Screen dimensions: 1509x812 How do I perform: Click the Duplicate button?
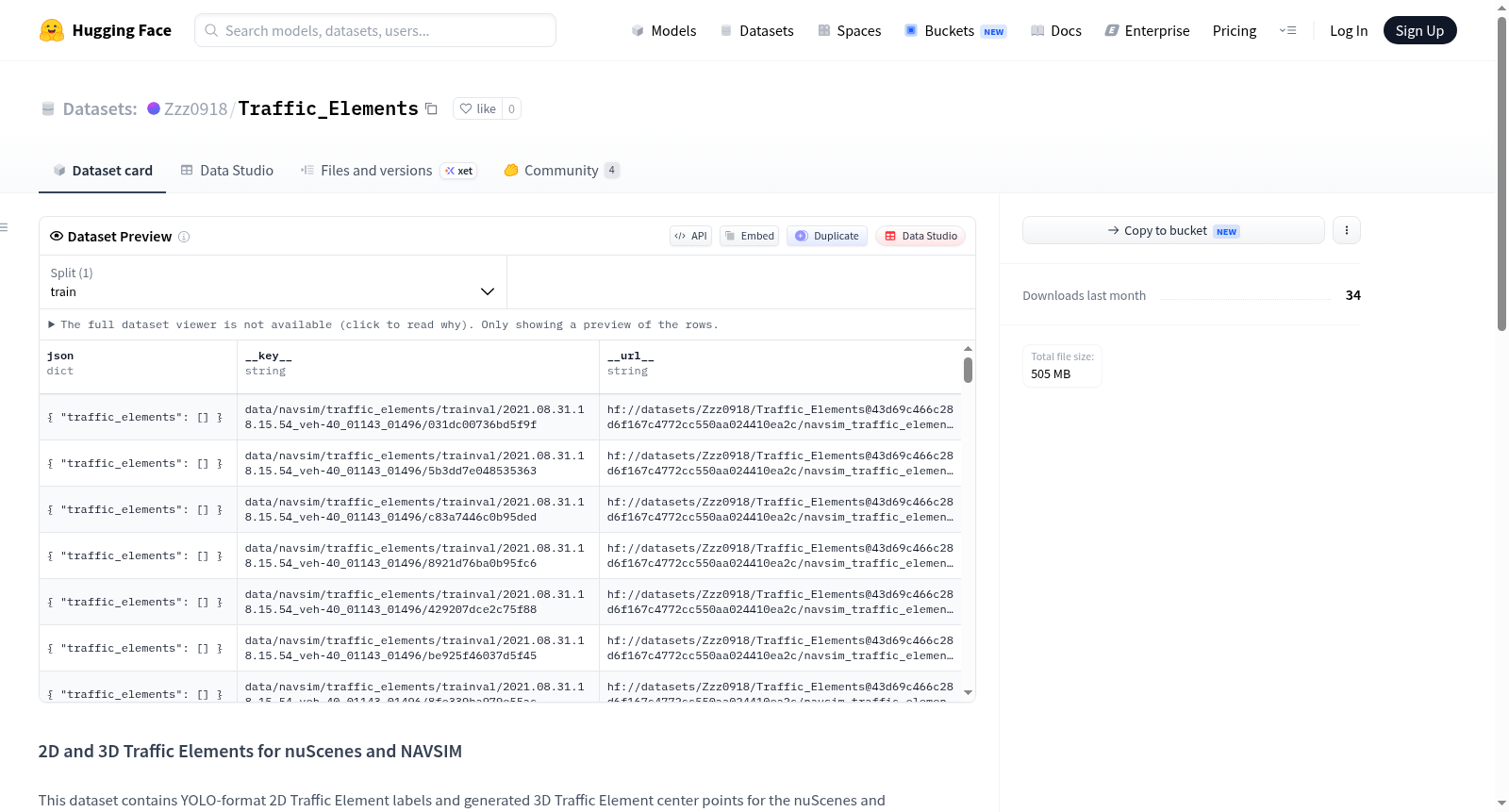coord(827,236)
